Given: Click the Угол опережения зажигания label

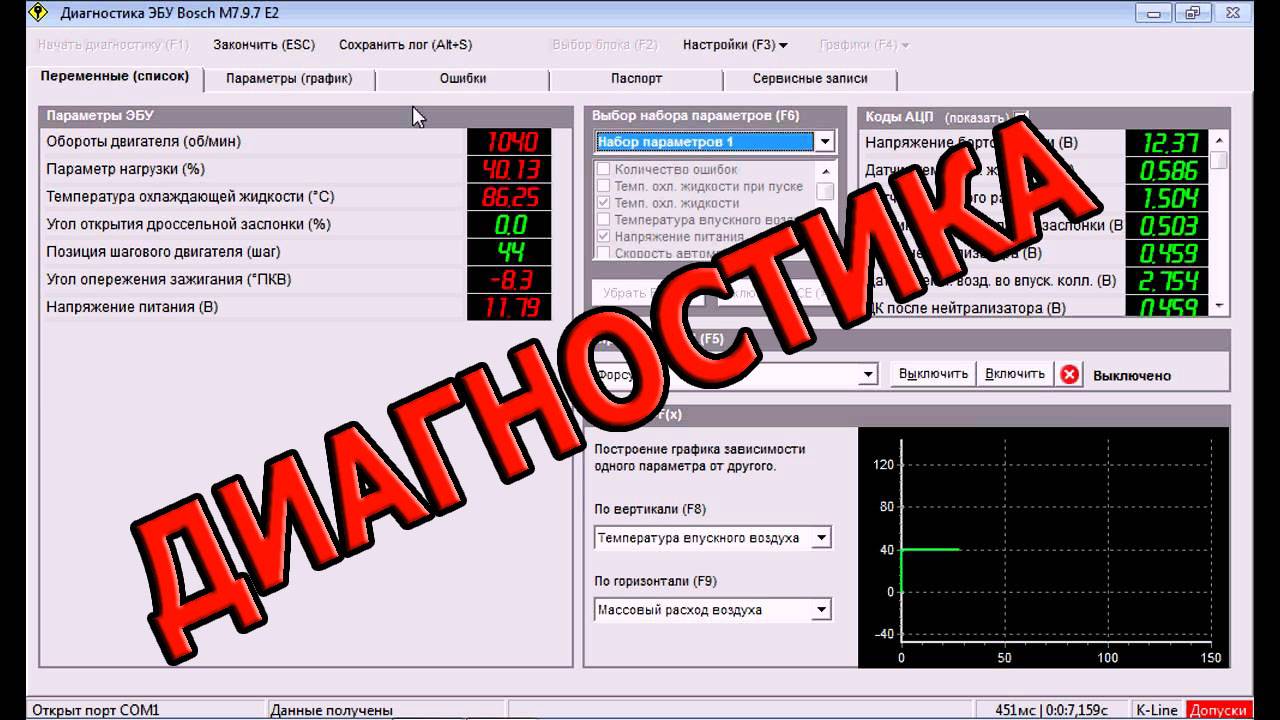Looking at the screenshot, I should 169,279.
